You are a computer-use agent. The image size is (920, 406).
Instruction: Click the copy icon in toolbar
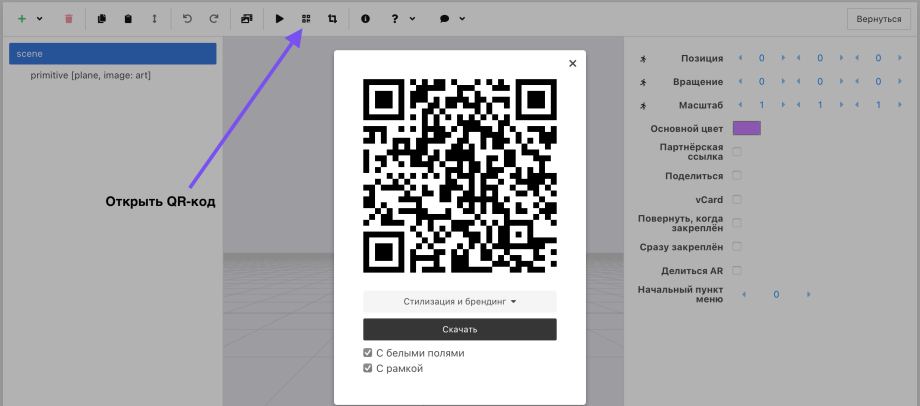point(101,18)
